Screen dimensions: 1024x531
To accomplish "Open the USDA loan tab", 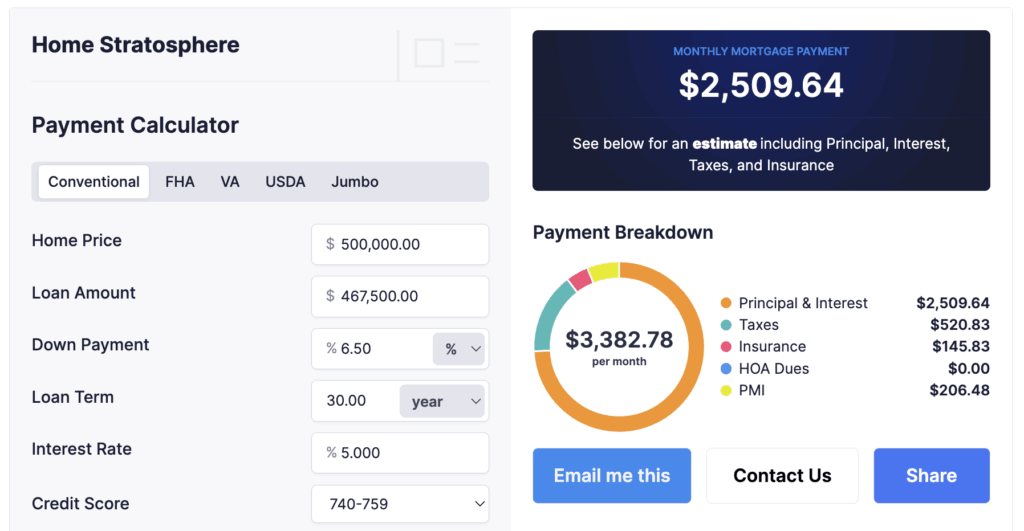I will [x=285, y=182].
